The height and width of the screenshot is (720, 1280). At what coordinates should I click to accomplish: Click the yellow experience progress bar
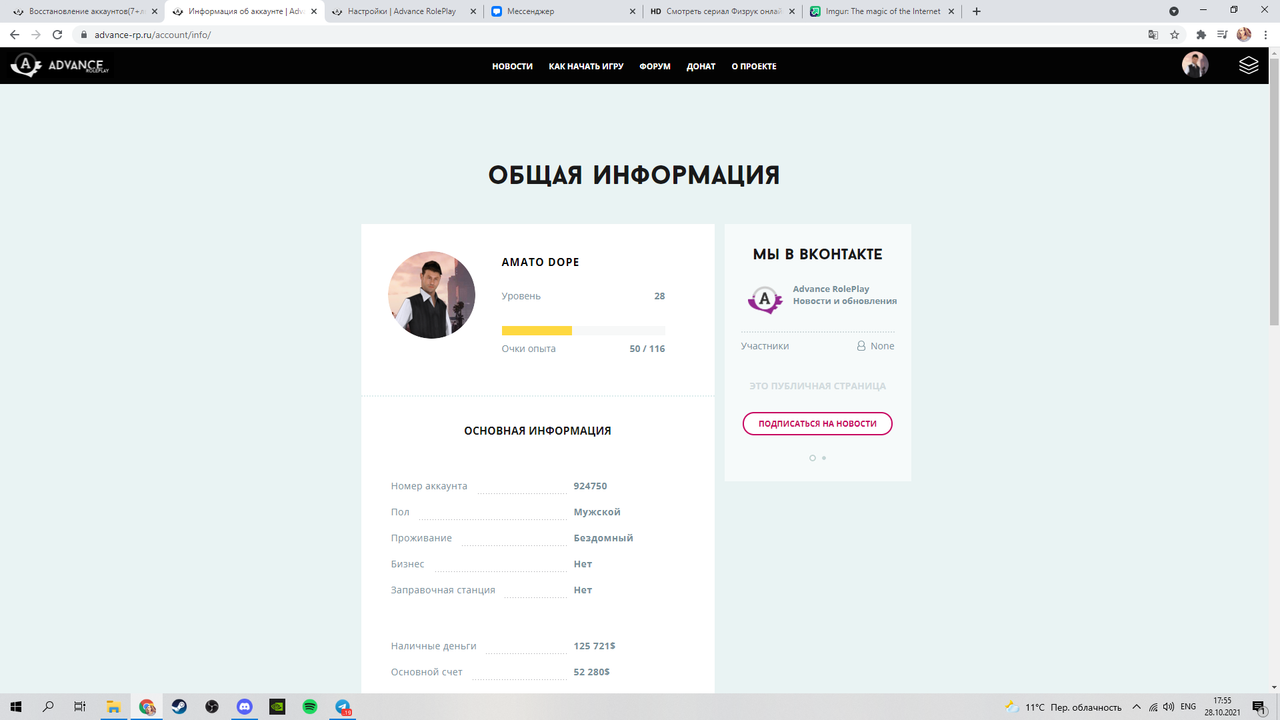point(536,330)
